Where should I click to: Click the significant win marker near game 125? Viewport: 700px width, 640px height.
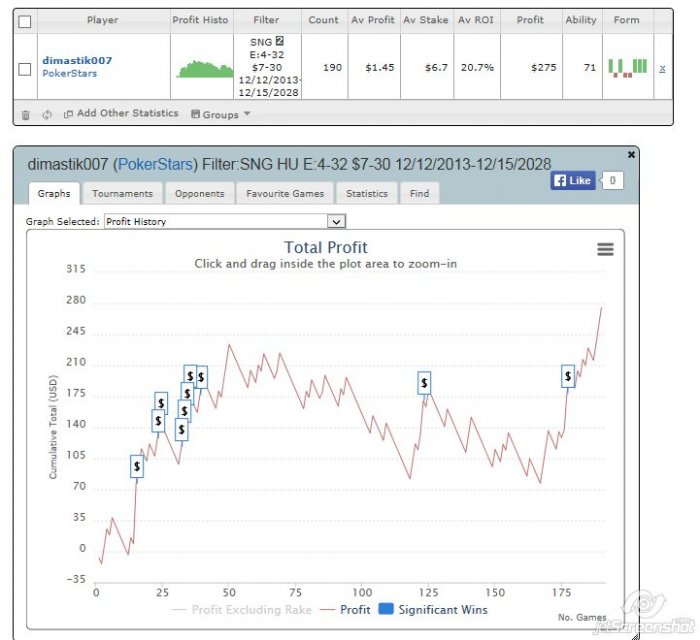pos(424,383)
